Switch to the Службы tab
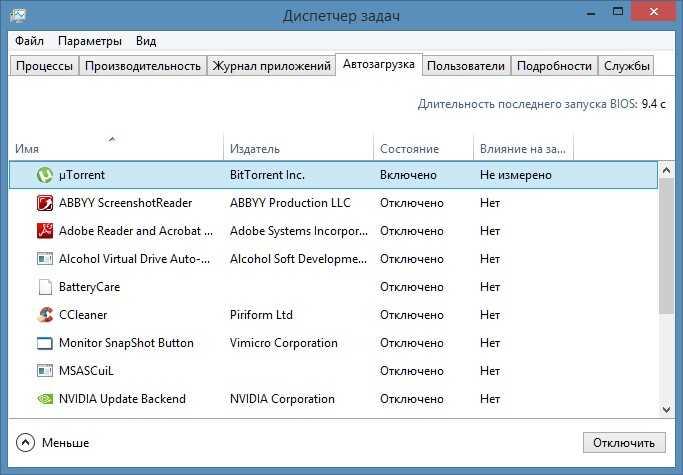The width and height of the screenshot is (683, 475). [626, 66]
